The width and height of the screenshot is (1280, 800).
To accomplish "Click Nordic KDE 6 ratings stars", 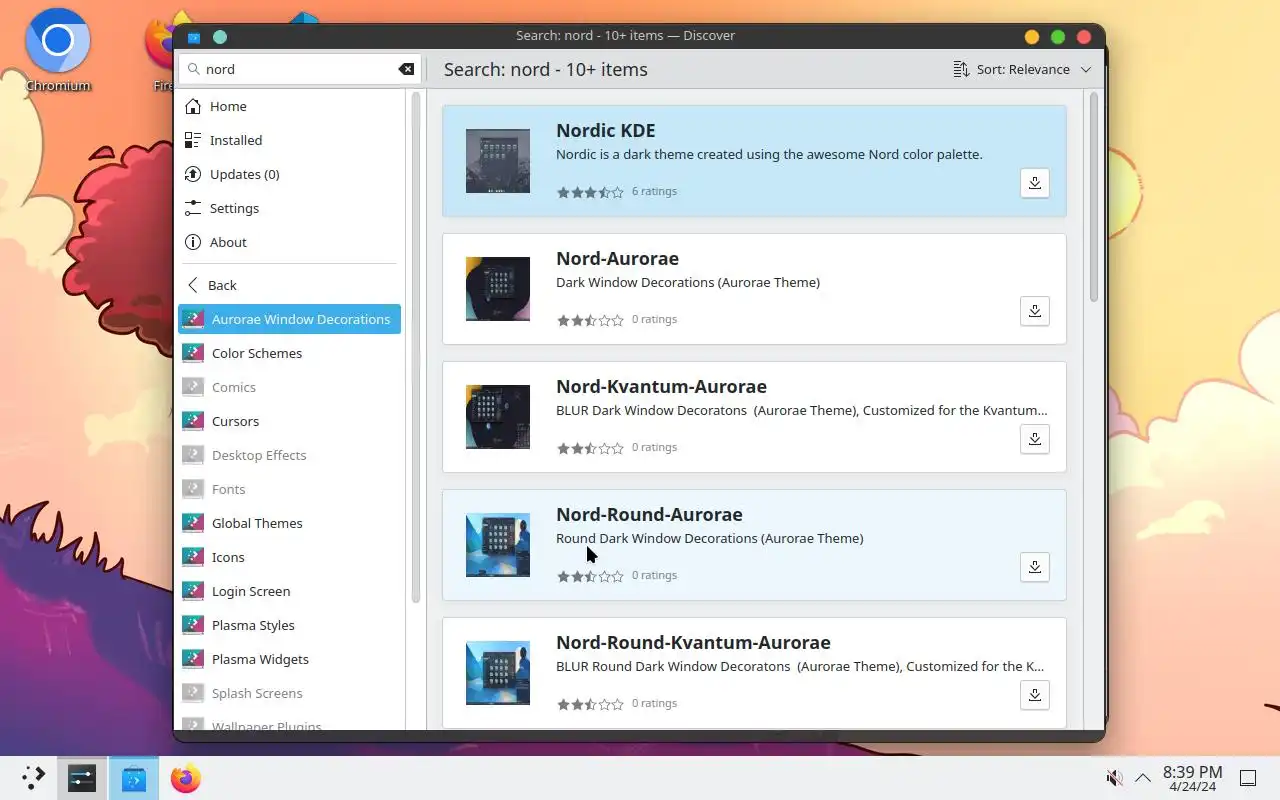I will coord(590,192).
